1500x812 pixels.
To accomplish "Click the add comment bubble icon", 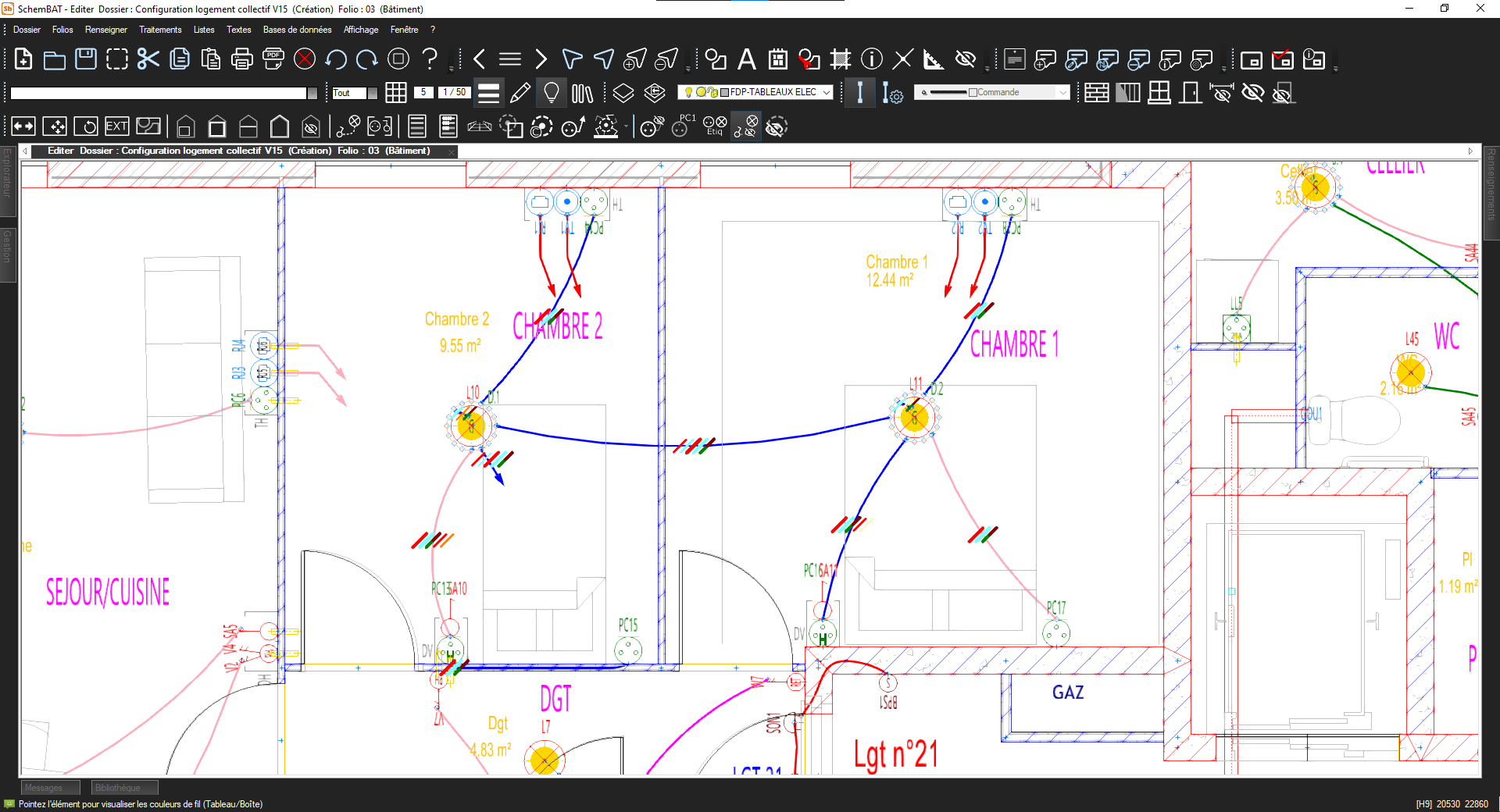I will pyautogui.click(x=1045, y=59).
